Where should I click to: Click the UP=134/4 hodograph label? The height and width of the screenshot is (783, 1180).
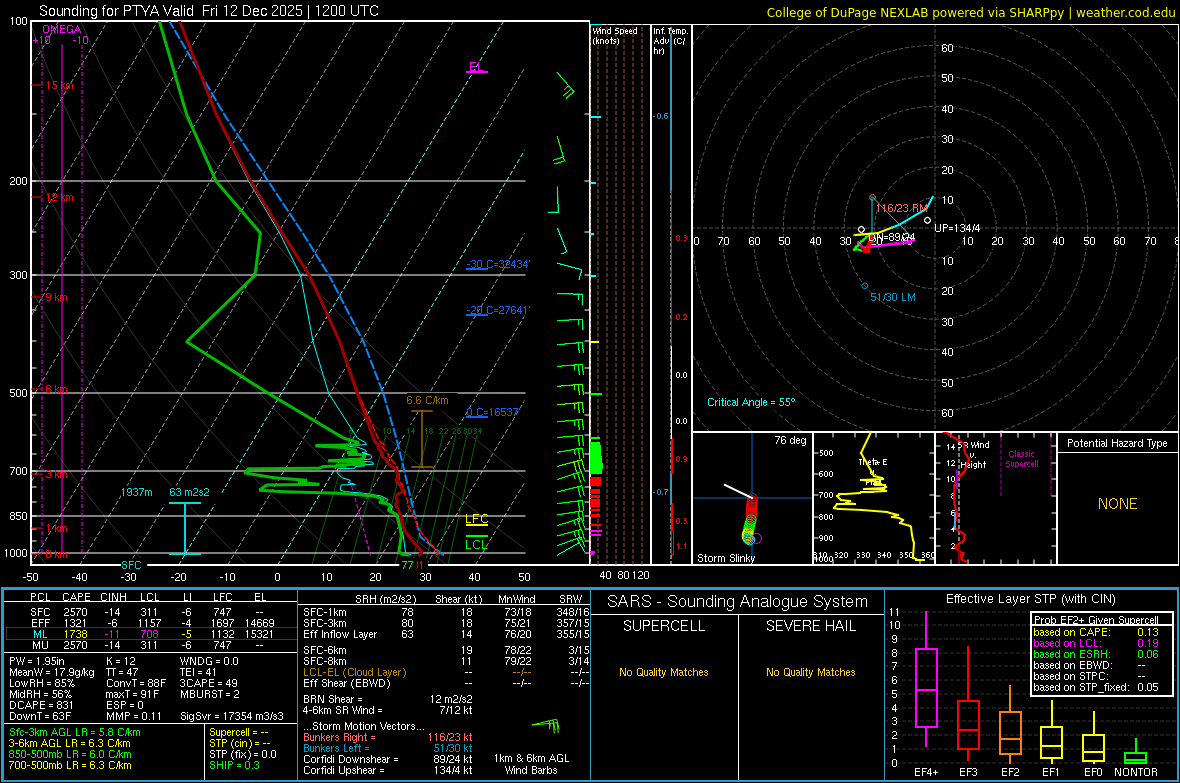[x=956, y=228]
